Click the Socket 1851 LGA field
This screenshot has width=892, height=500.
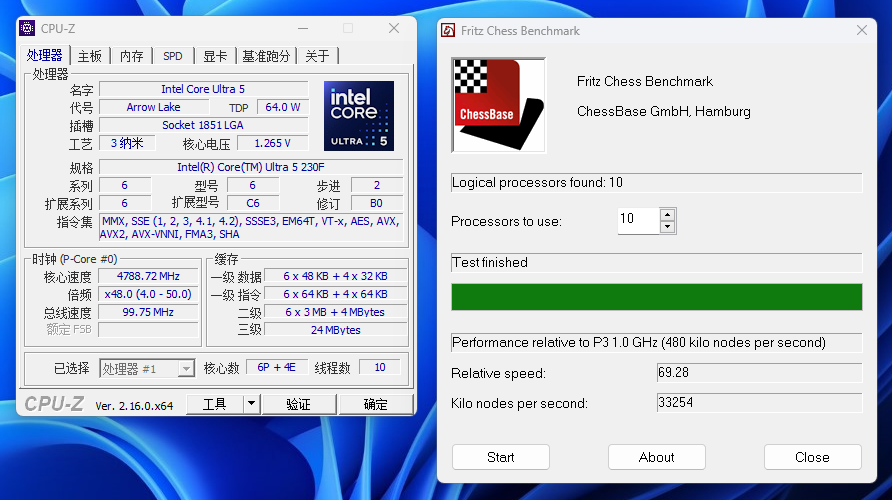click(x=203, y=125)
